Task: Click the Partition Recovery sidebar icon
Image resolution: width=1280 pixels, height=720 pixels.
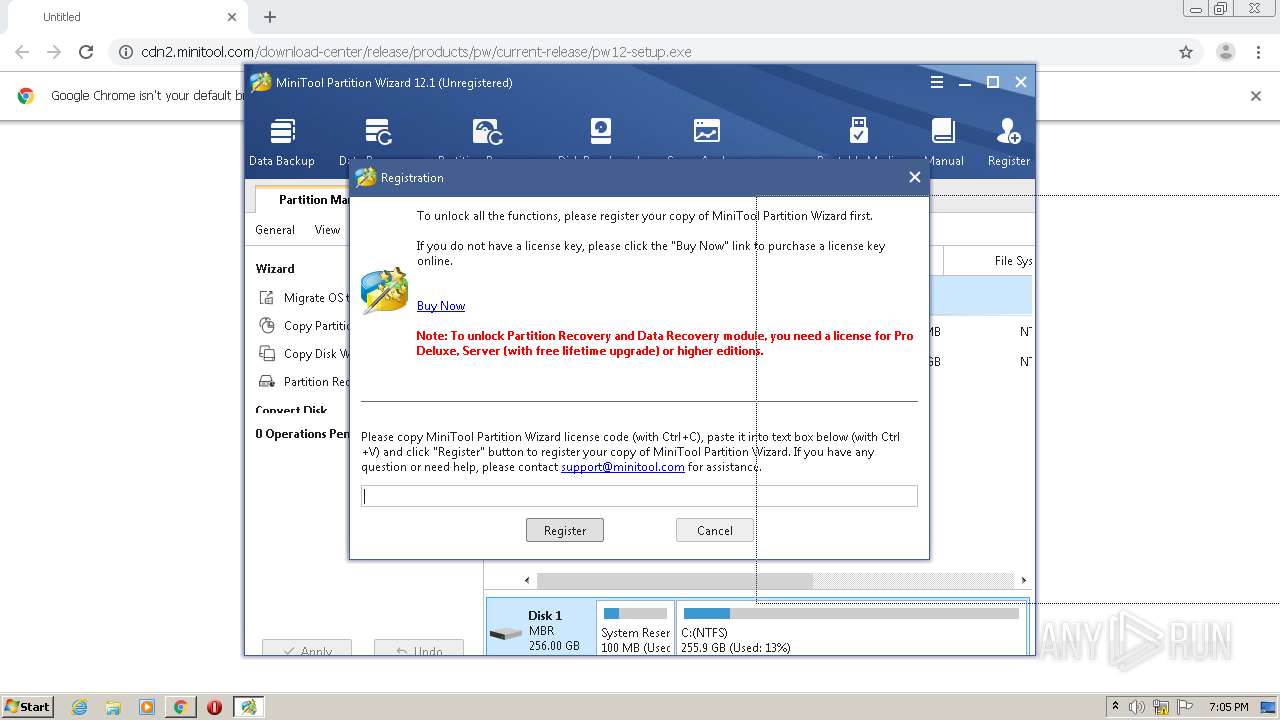Action: point(267,381)
